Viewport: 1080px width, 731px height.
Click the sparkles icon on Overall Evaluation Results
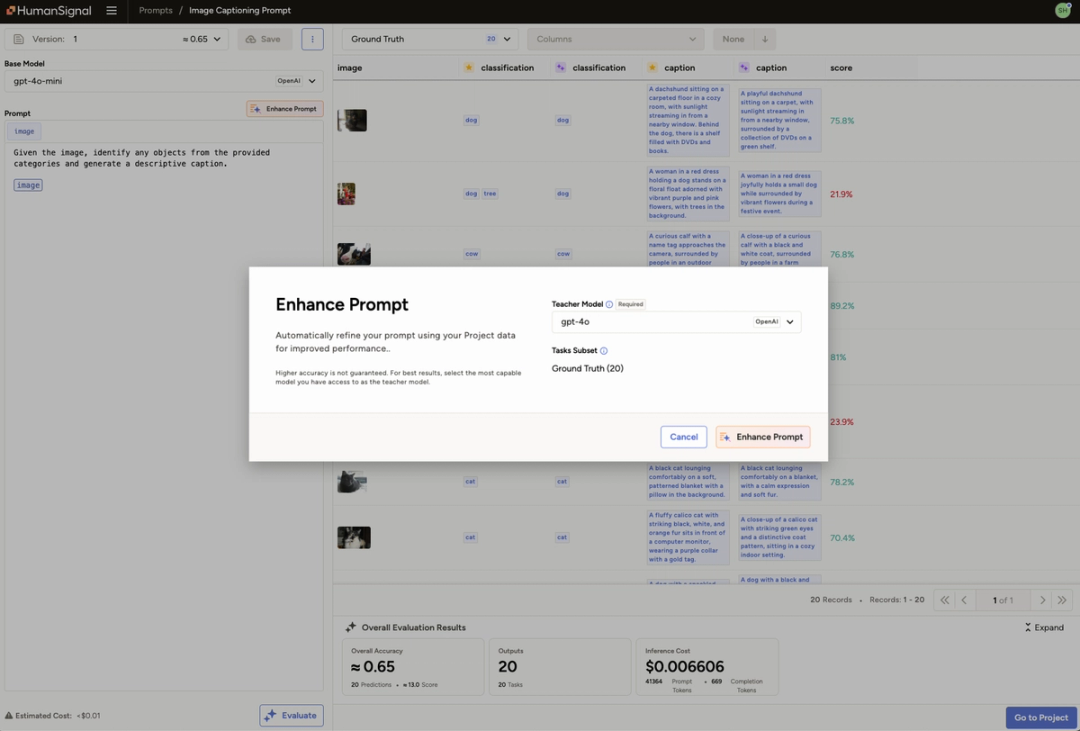click(x=351, y=627)
